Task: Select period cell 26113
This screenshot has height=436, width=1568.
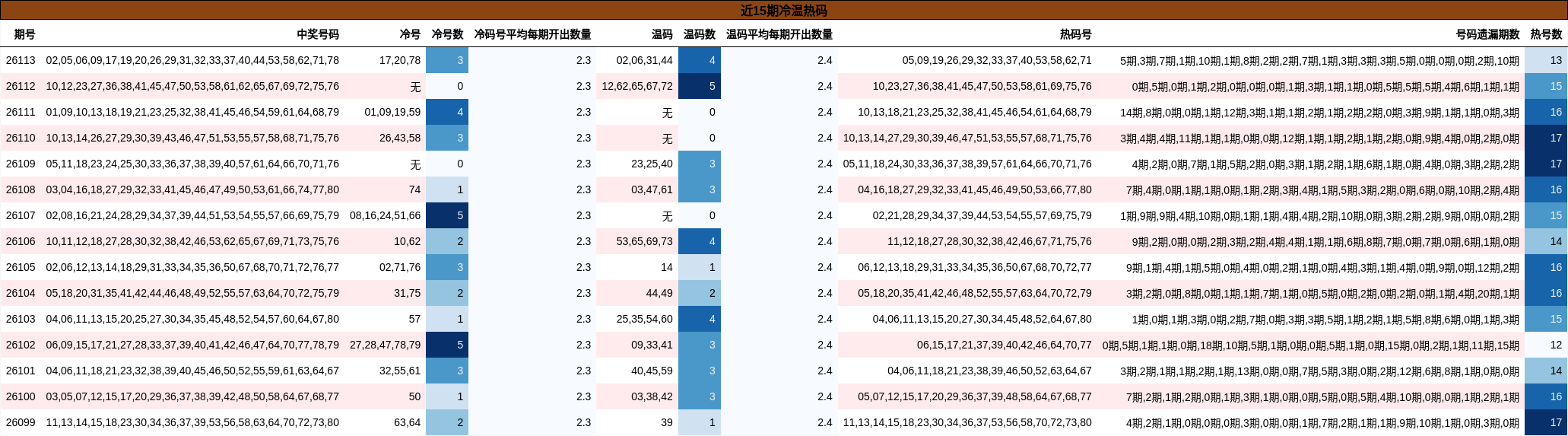Action: pos(21,60)
